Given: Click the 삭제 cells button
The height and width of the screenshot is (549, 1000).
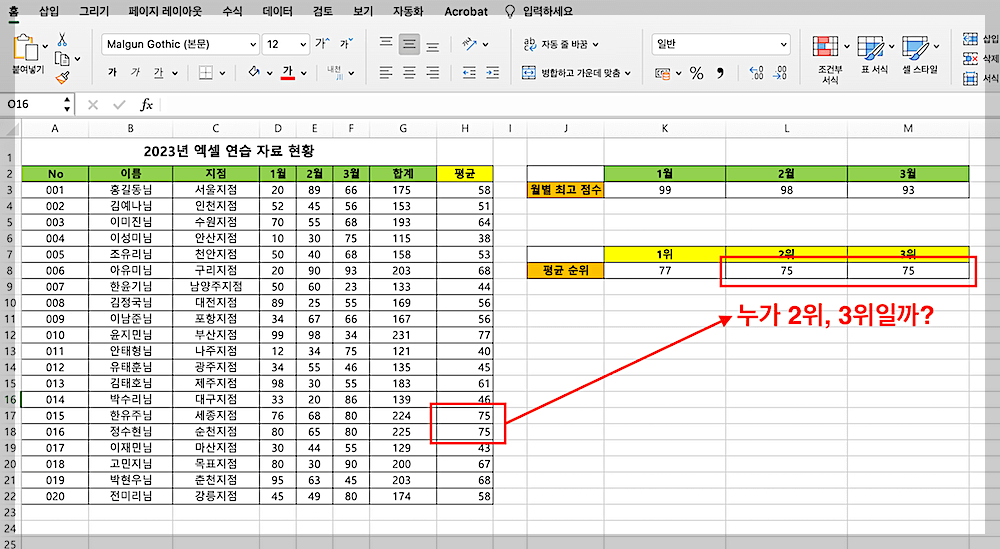Looking at the screenshot, I should pyautogui.click(x=981, y=59).
